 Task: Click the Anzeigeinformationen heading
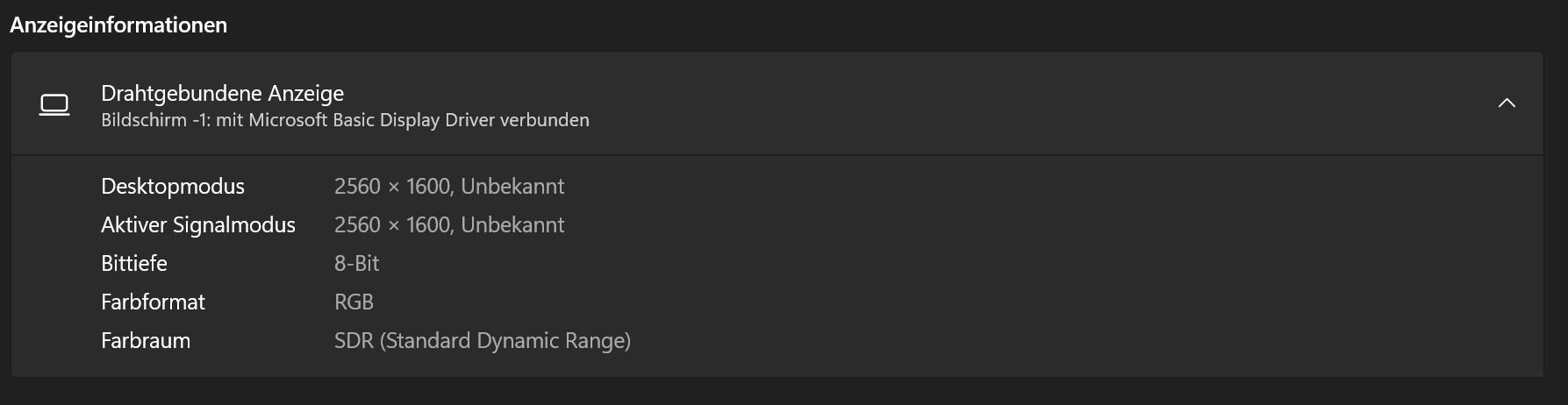pyautogui.click(x=118, y=25)
